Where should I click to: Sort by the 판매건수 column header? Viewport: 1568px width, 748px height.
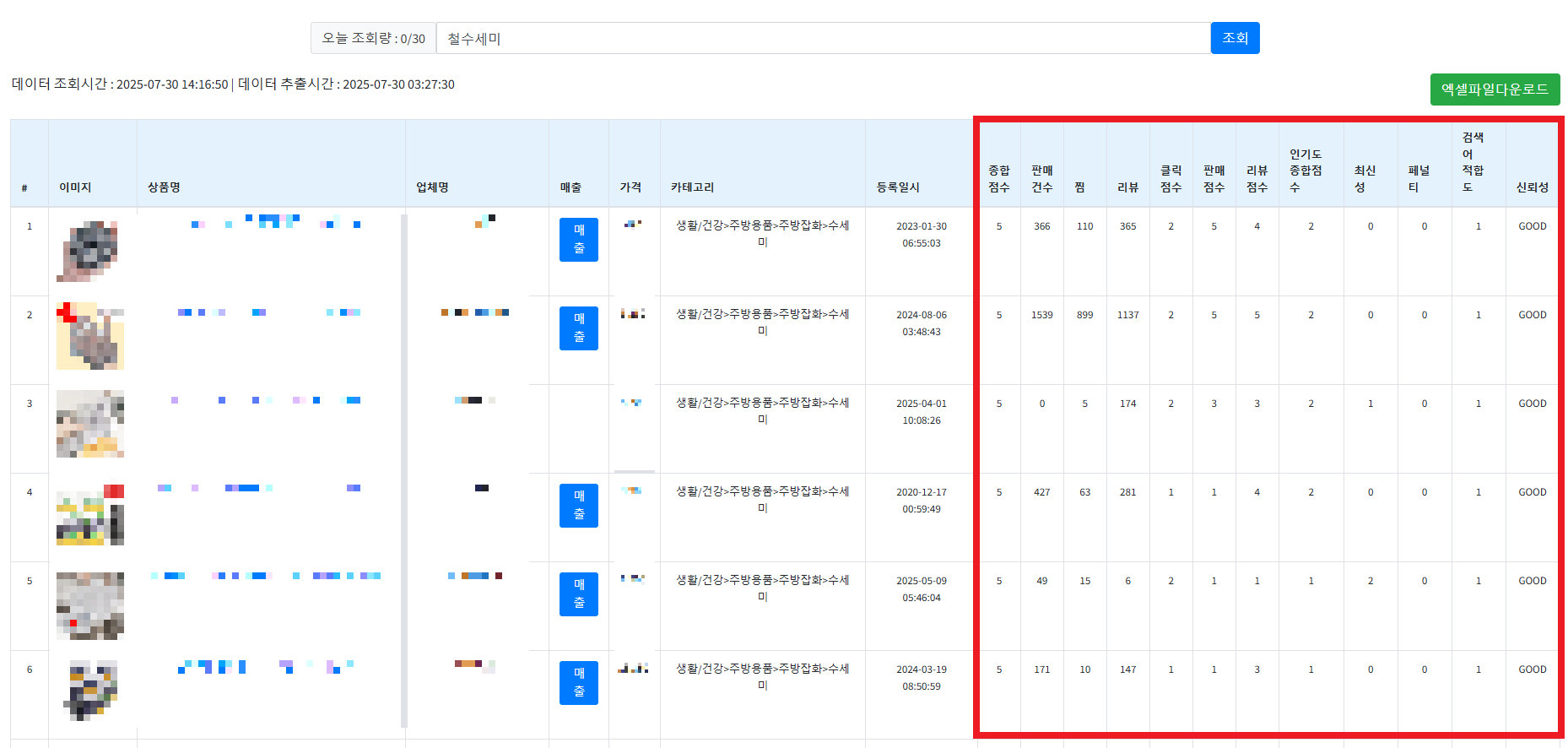1041,179
